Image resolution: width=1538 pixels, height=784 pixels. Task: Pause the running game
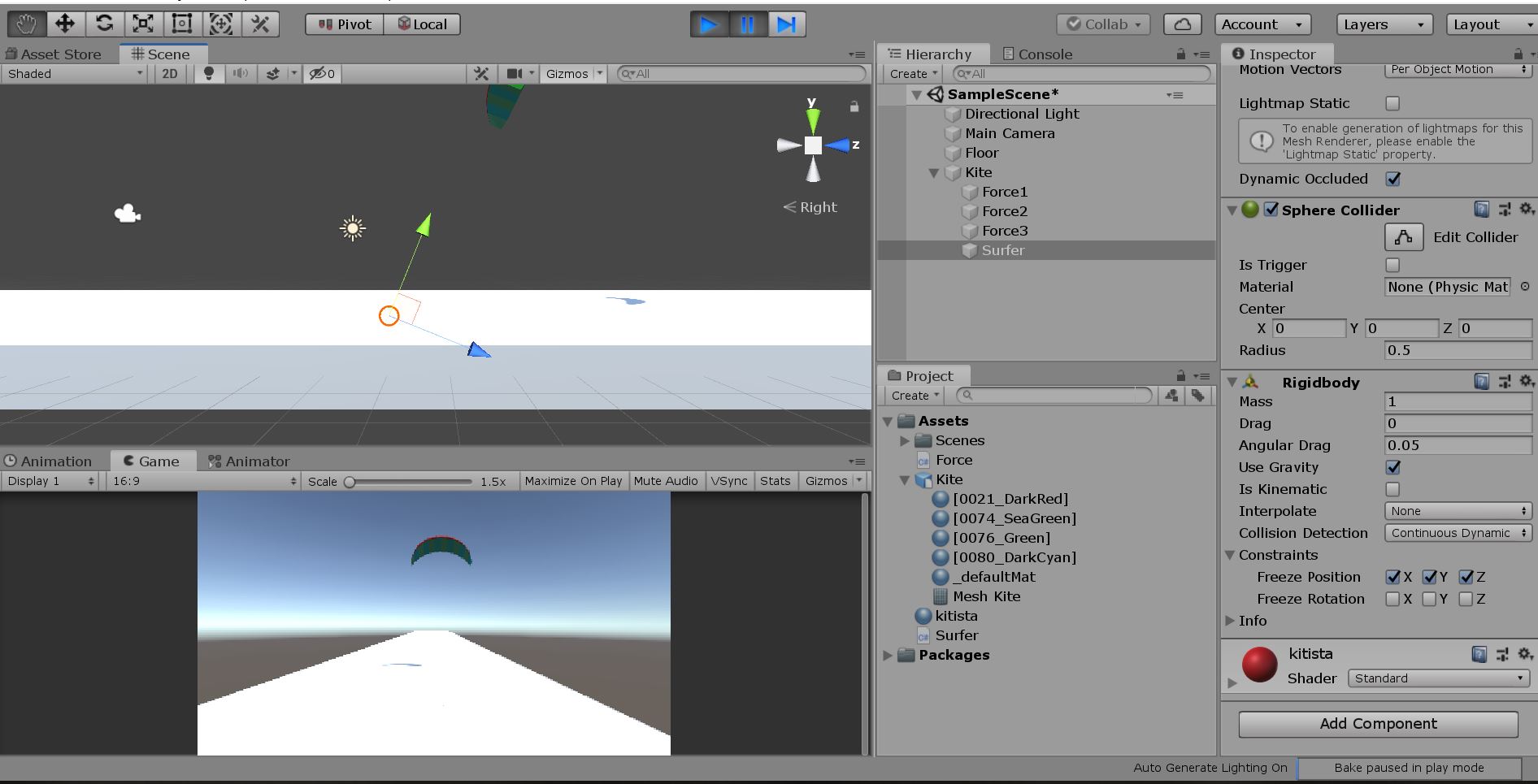[747, 24]
